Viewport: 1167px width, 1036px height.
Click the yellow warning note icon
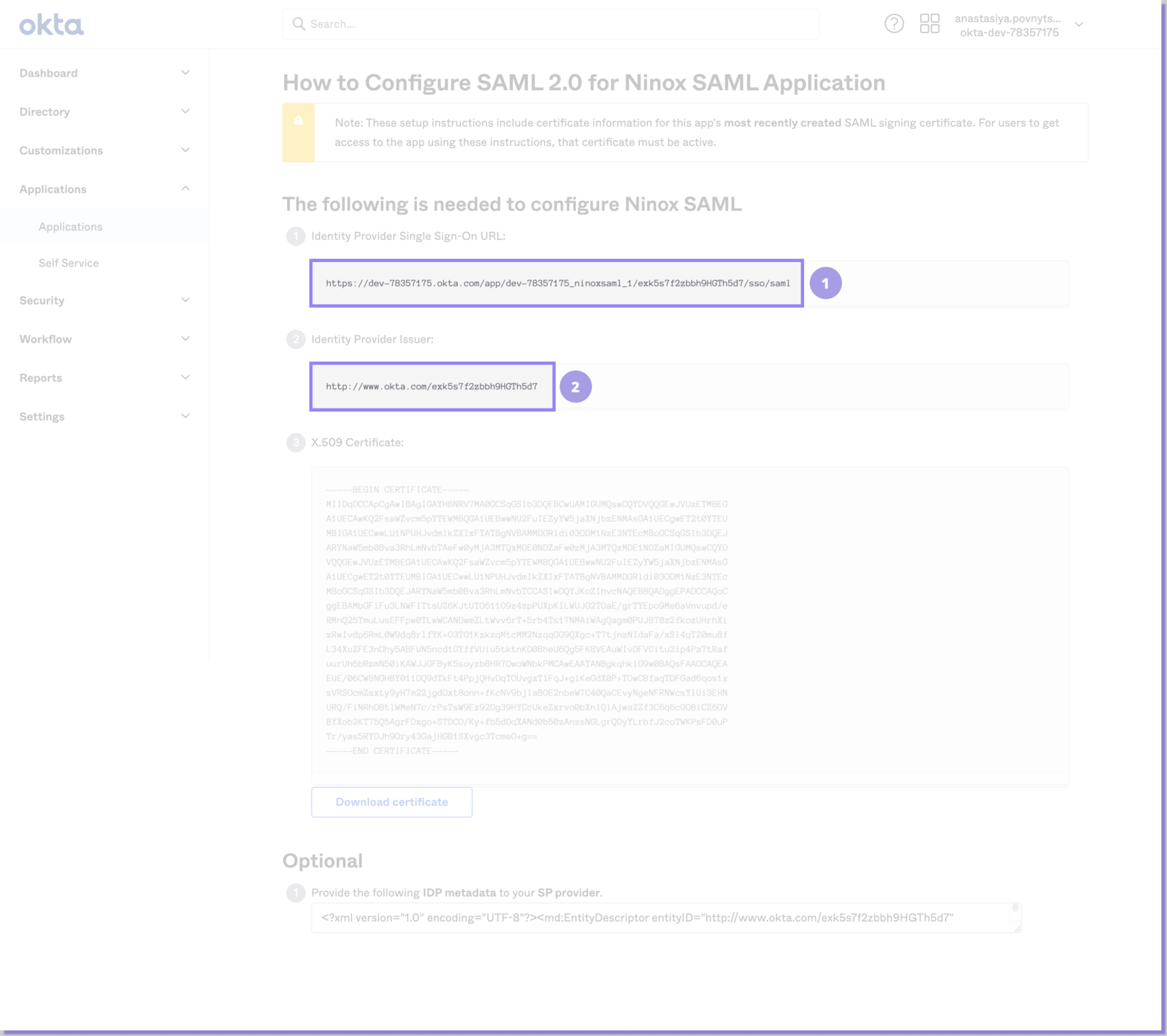click(299, 121)
